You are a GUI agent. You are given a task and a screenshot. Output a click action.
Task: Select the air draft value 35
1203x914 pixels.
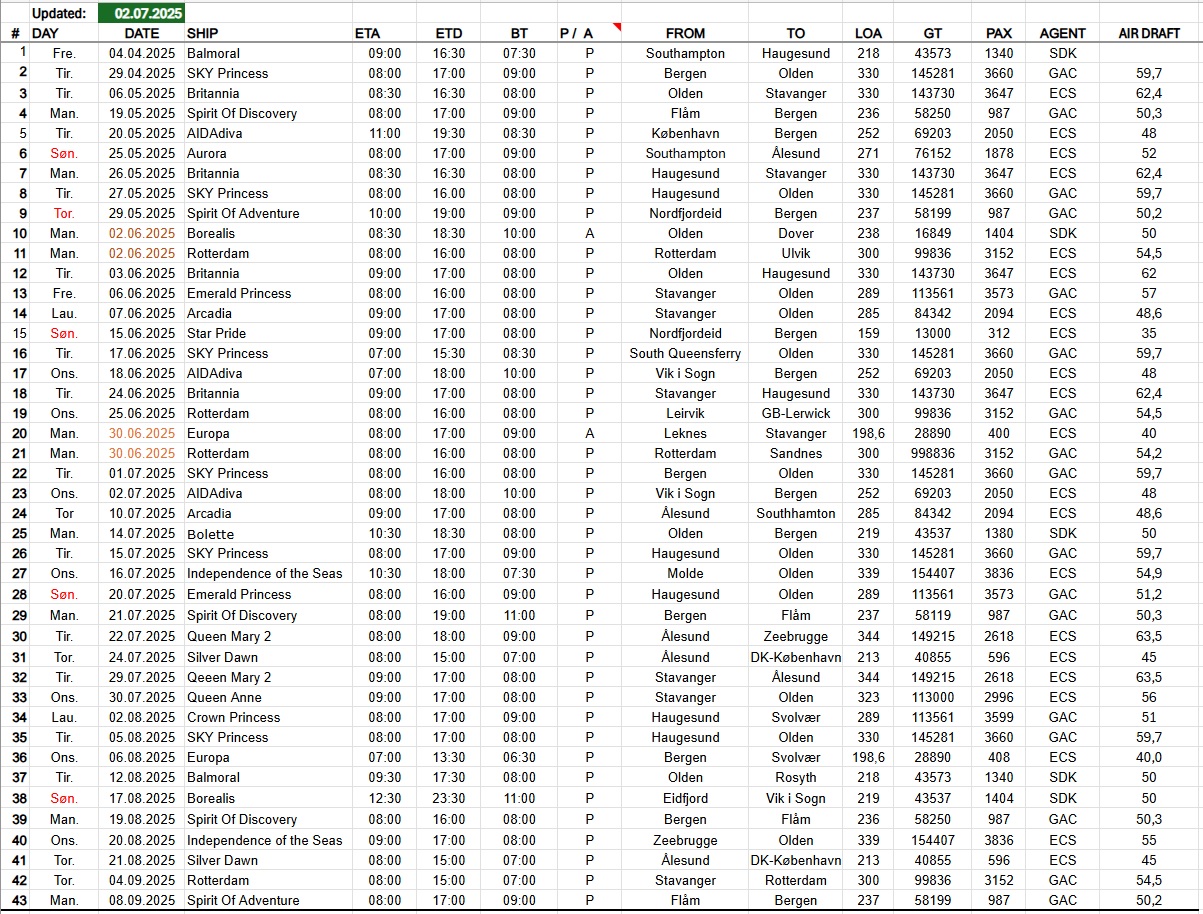click(x=1149, y=333)
